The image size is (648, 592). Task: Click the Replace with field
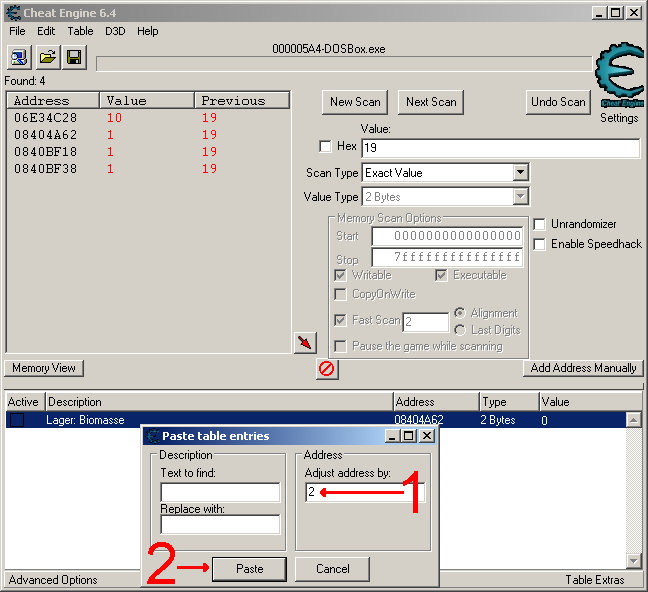click(x=220, y=525)
